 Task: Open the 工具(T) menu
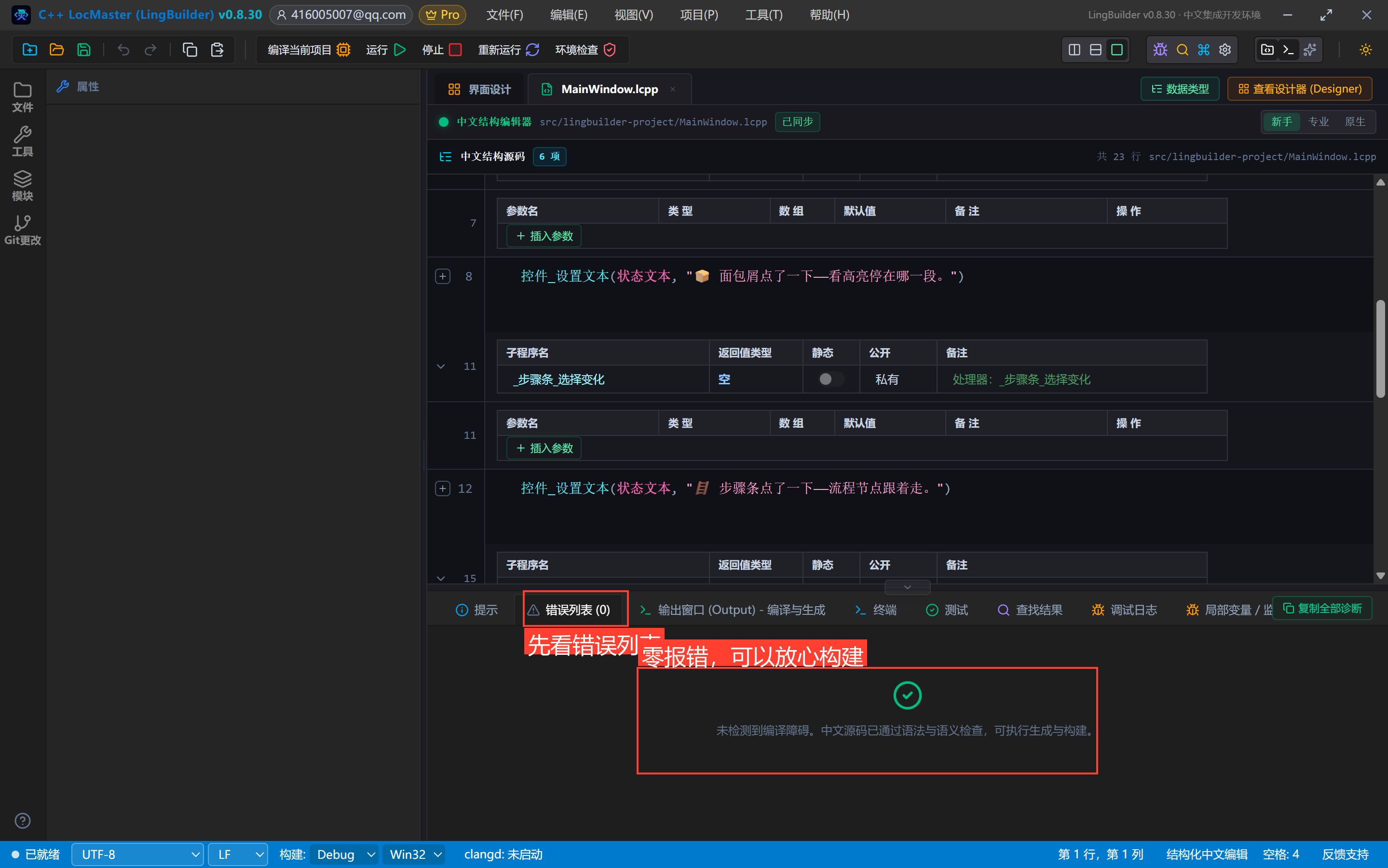763,15
